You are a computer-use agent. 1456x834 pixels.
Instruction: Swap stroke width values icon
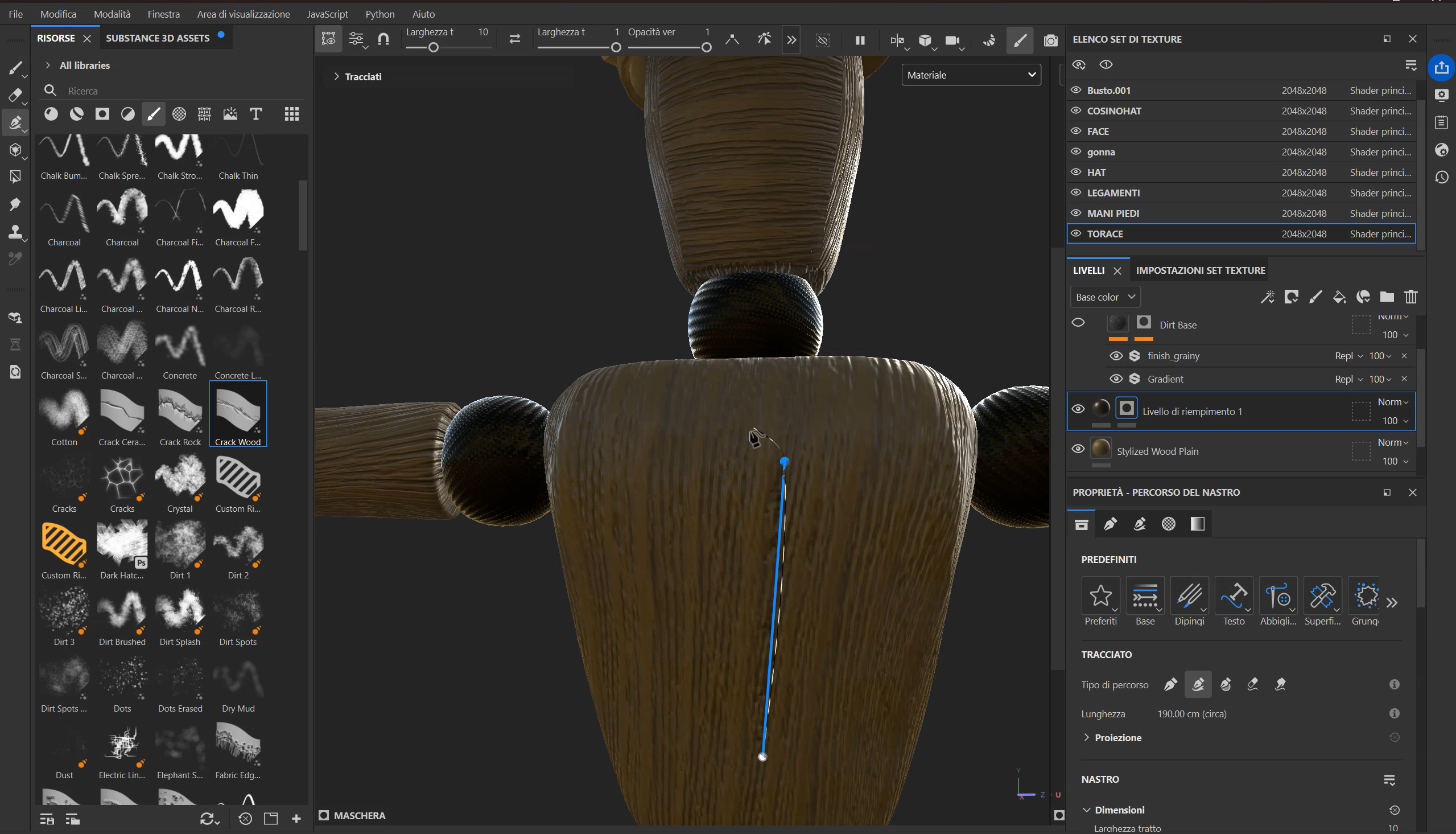pyautogui.click(x=514, y=39)
